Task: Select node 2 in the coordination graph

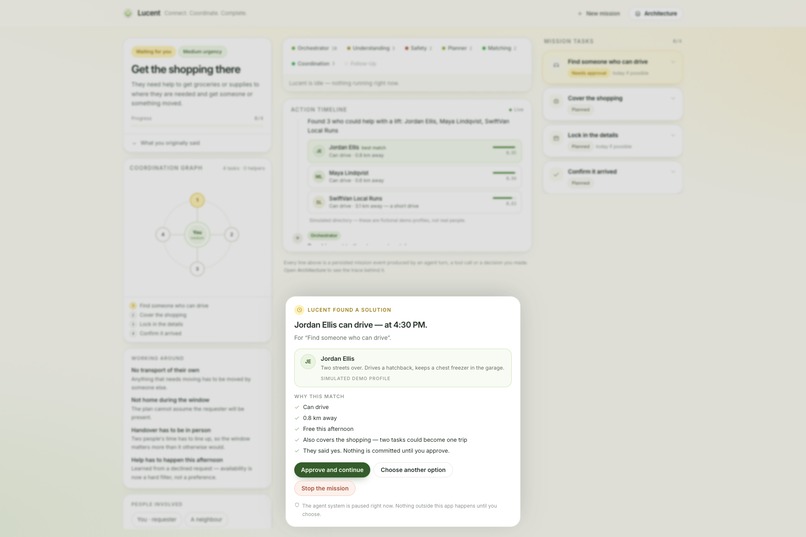Action: pyautogui.click(x=231, y=234)
